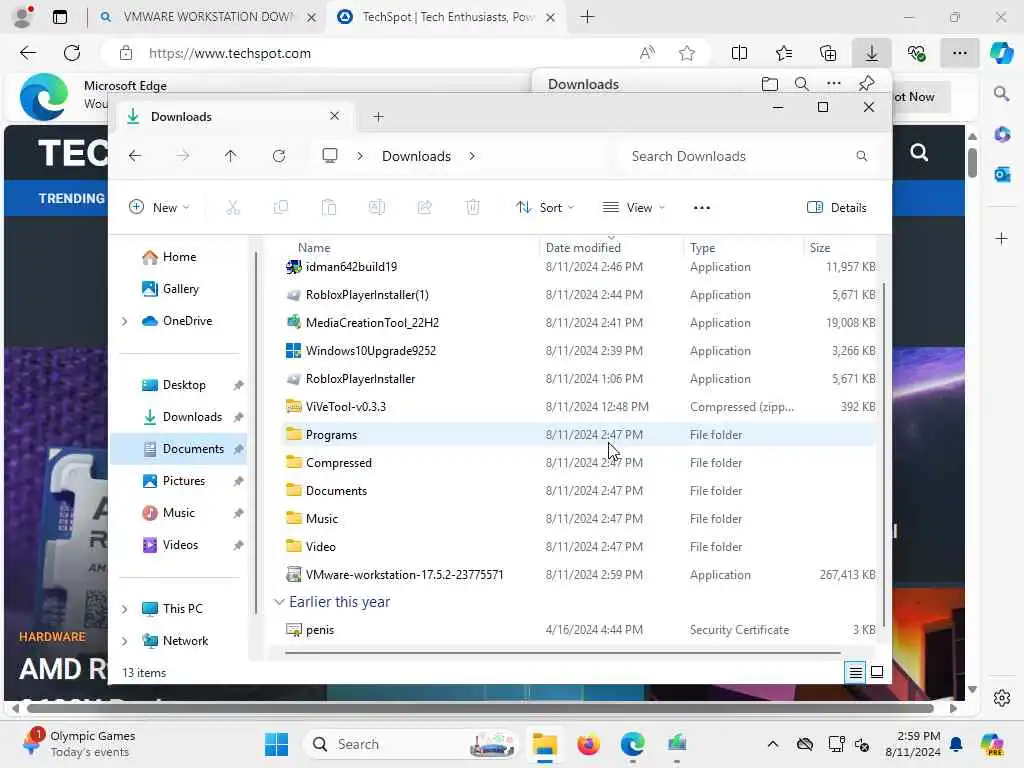Expand This PC in navigation pane
Screen dimensions: 1024x768
click(125, 609)
